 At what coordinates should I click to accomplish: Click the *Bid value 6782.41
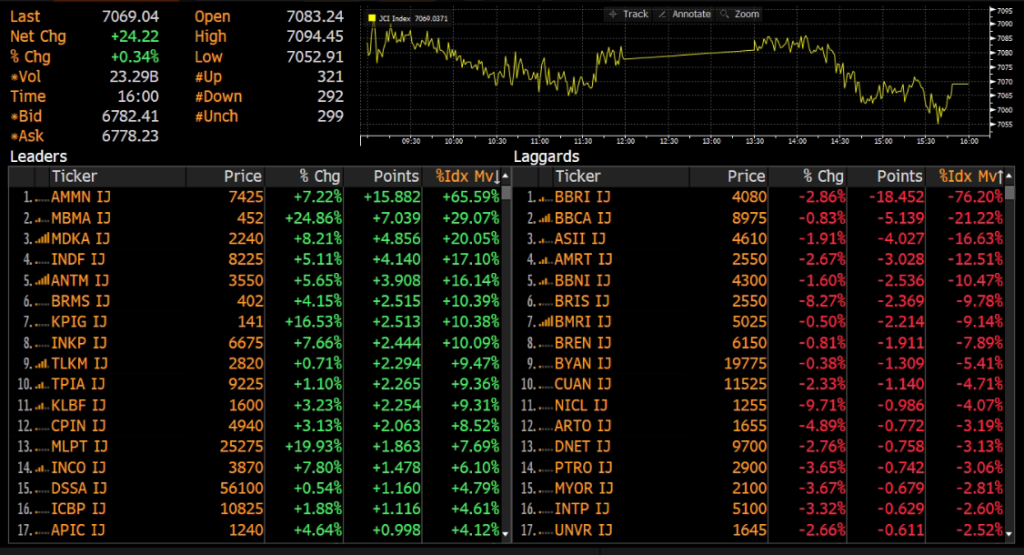click(130, 116)
